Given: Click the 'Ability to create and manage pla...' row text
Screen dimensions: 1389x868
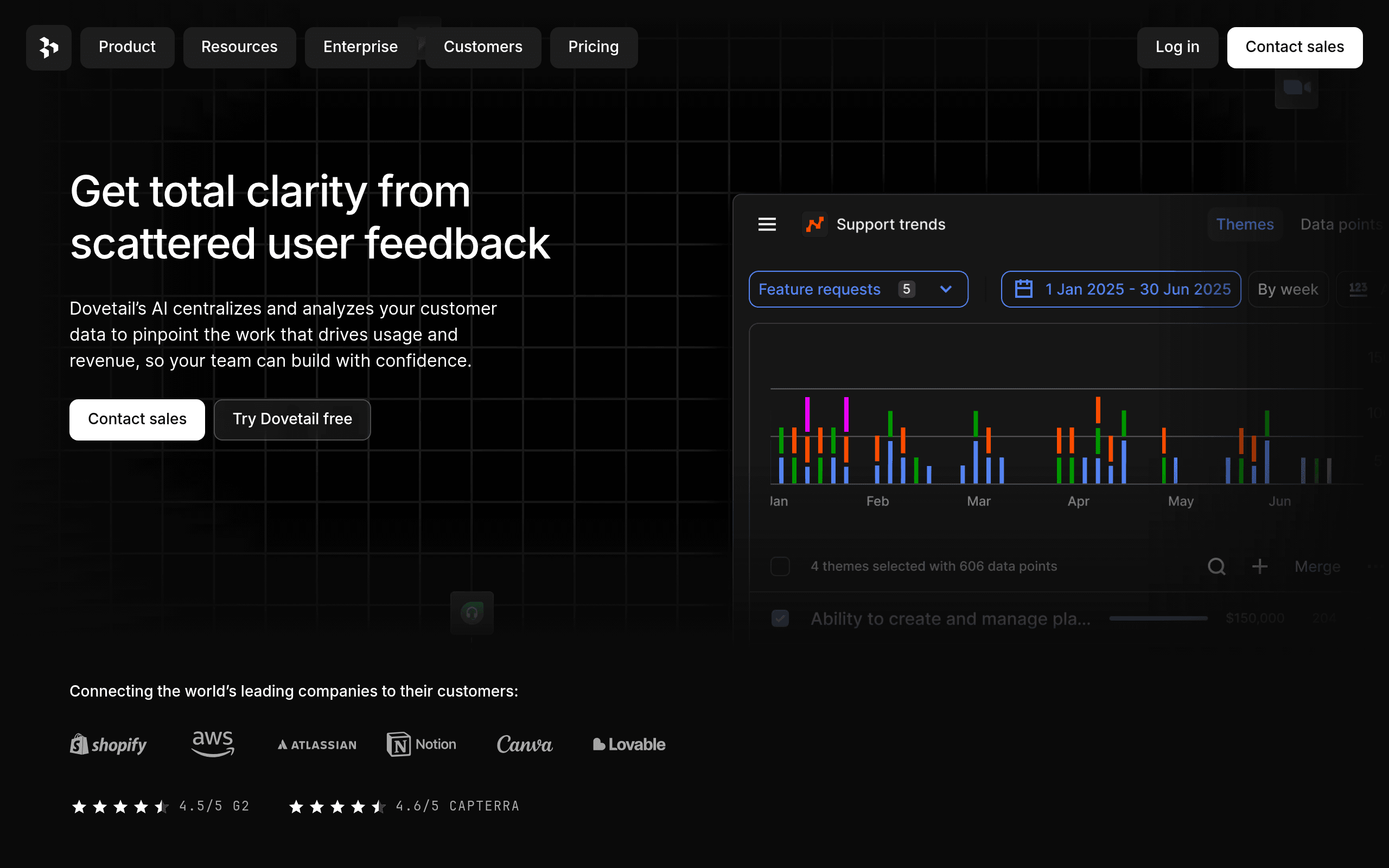Looking at the screenshot, I should (x=951, y=619).
